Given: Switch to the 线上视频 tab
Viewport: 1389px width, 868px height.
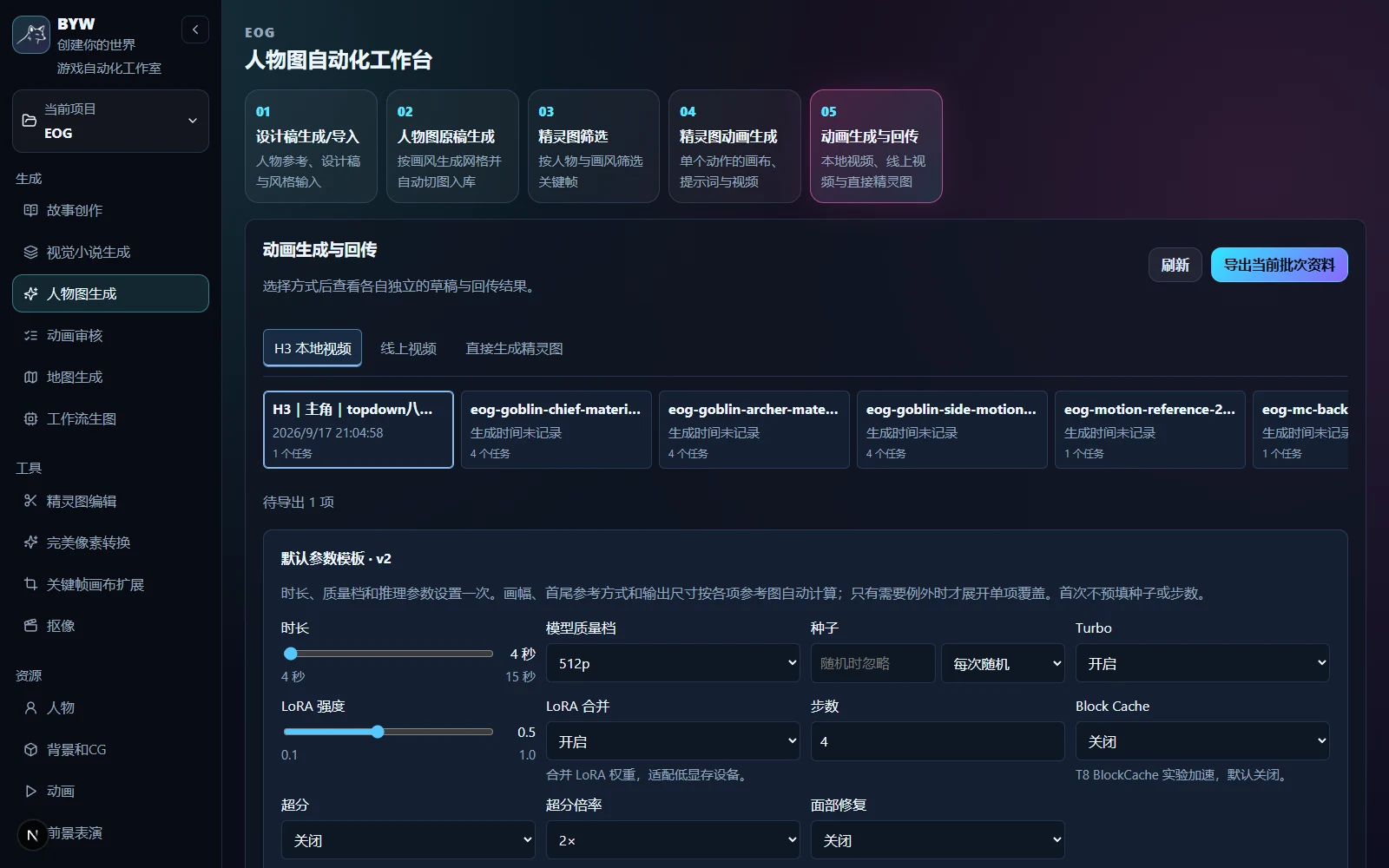Looking at the screenshot, I should [x=408, y=348].
